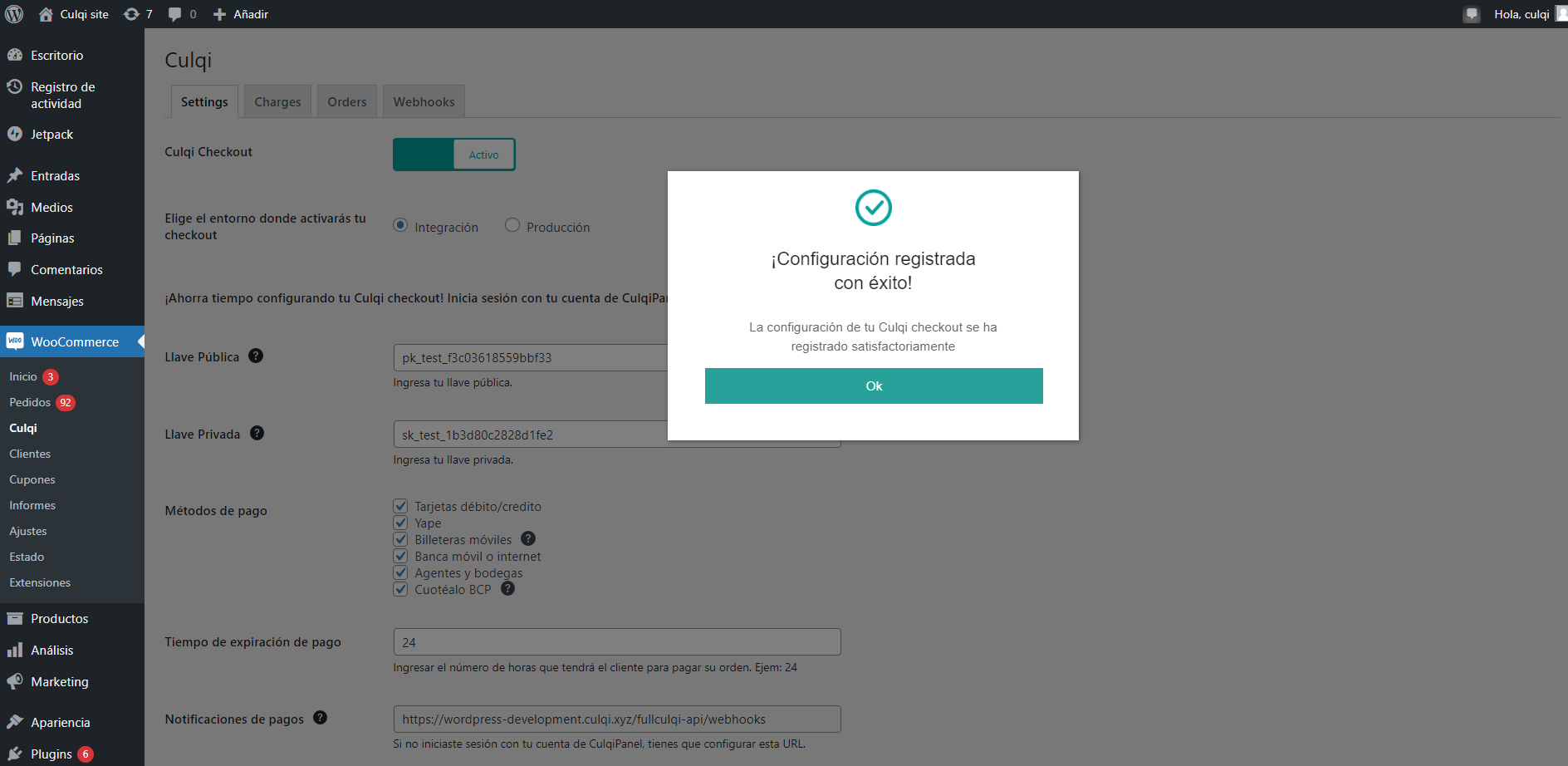Toggle the Culqi Checkout Activo switch
This screenshot has height=766, width=1568.
click(x=454, y=155)
